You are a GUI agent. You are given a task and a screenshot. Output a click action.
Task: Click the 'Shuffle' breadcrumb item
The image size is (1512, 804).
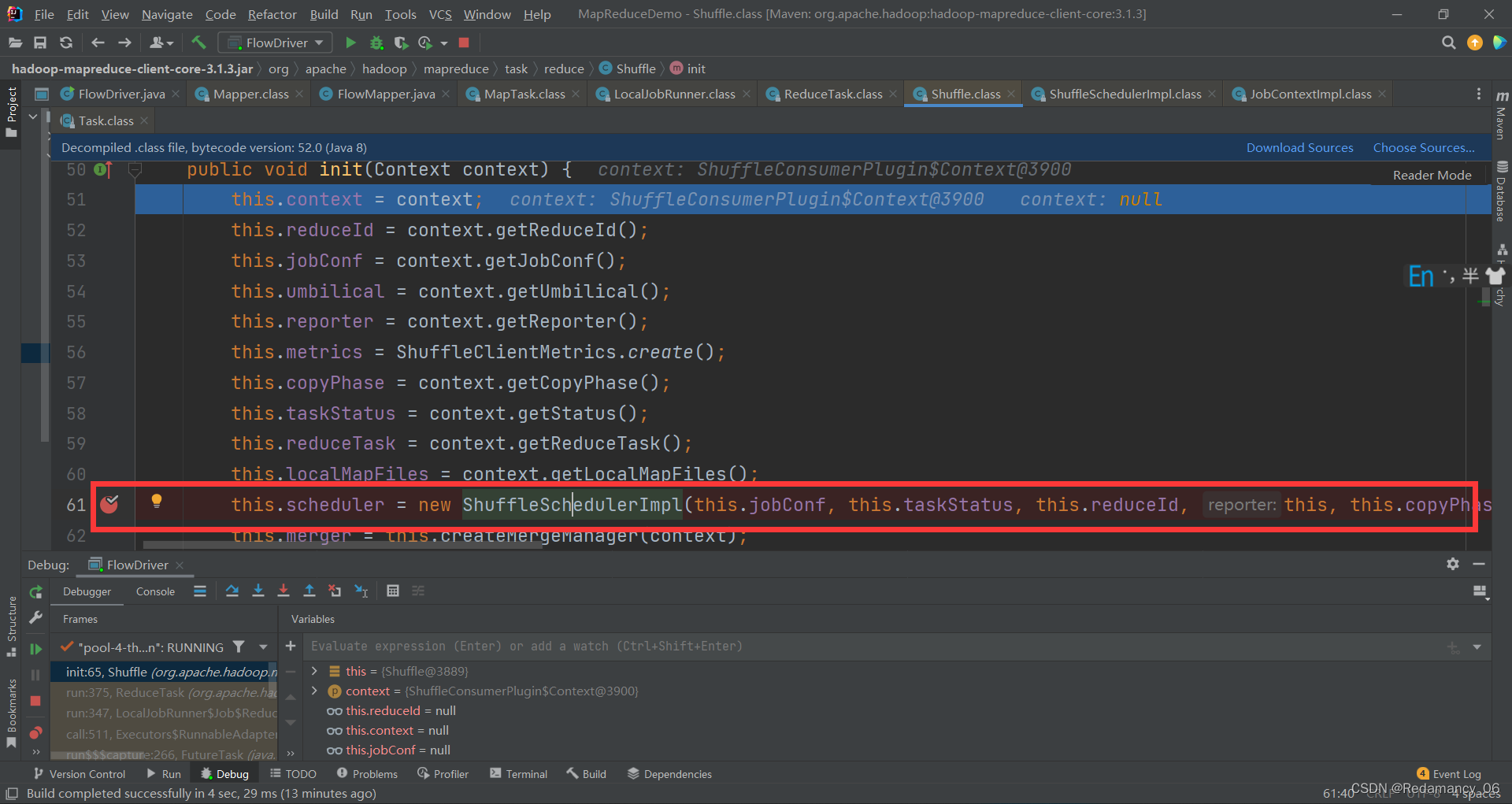[628, 69]
